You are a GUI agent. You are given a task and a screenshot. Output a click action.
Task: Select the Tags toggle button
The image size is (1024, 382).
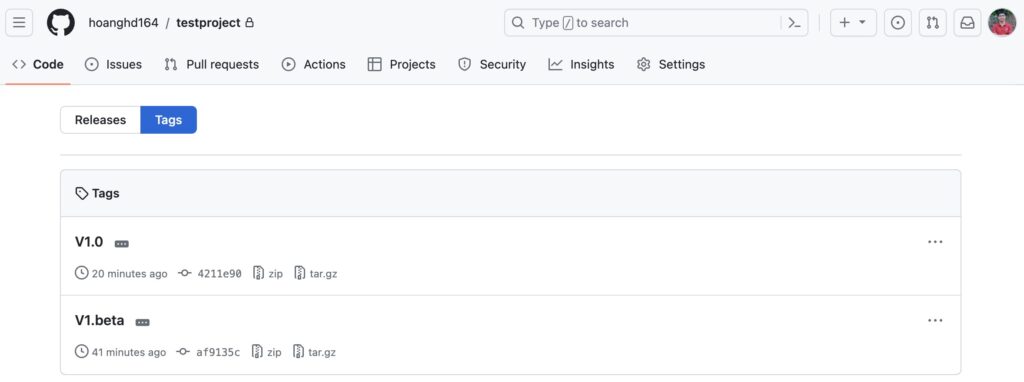[x=168, y=120]
